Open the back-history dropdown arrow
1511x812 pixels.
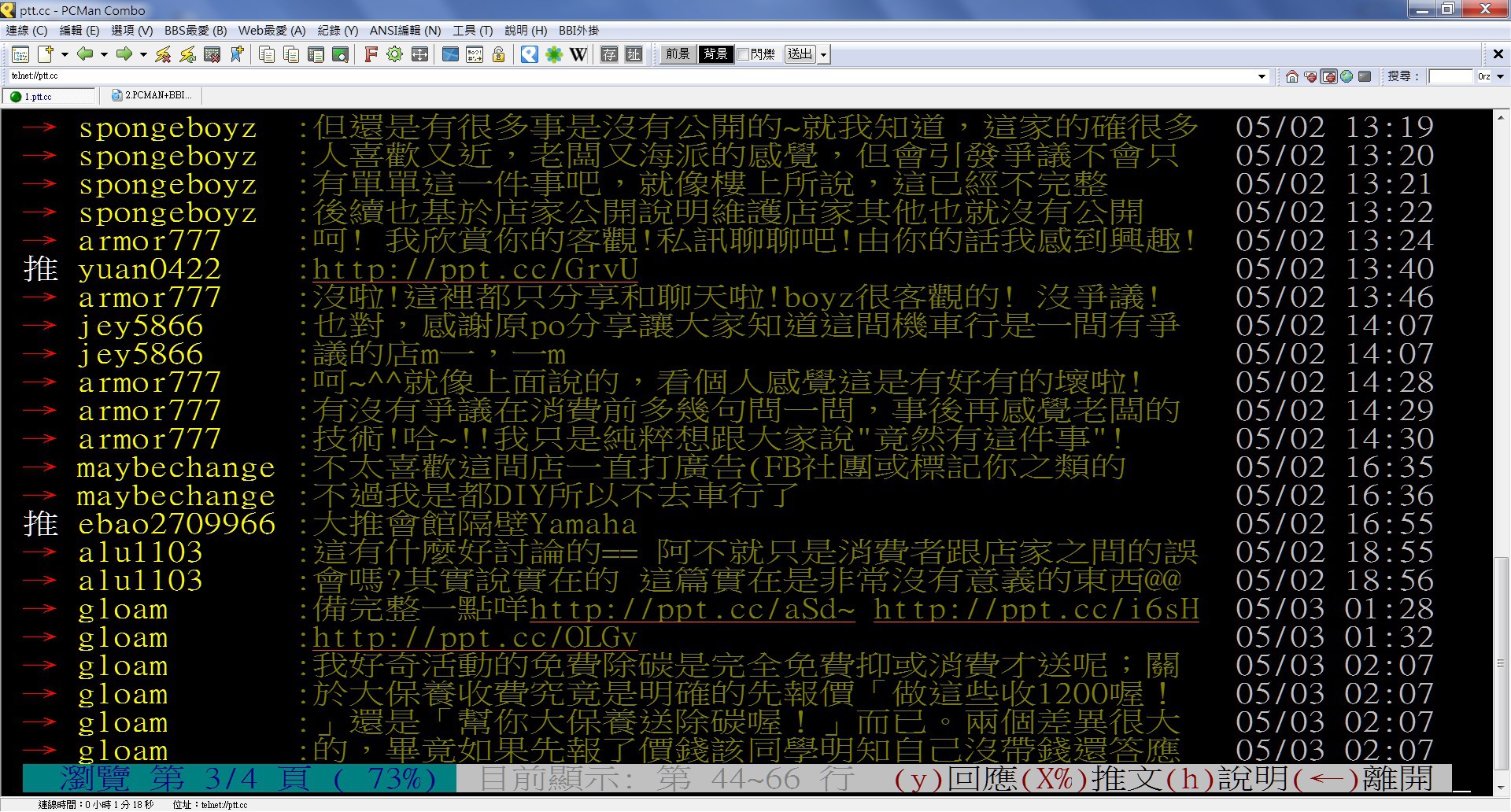tap(104, 54)
